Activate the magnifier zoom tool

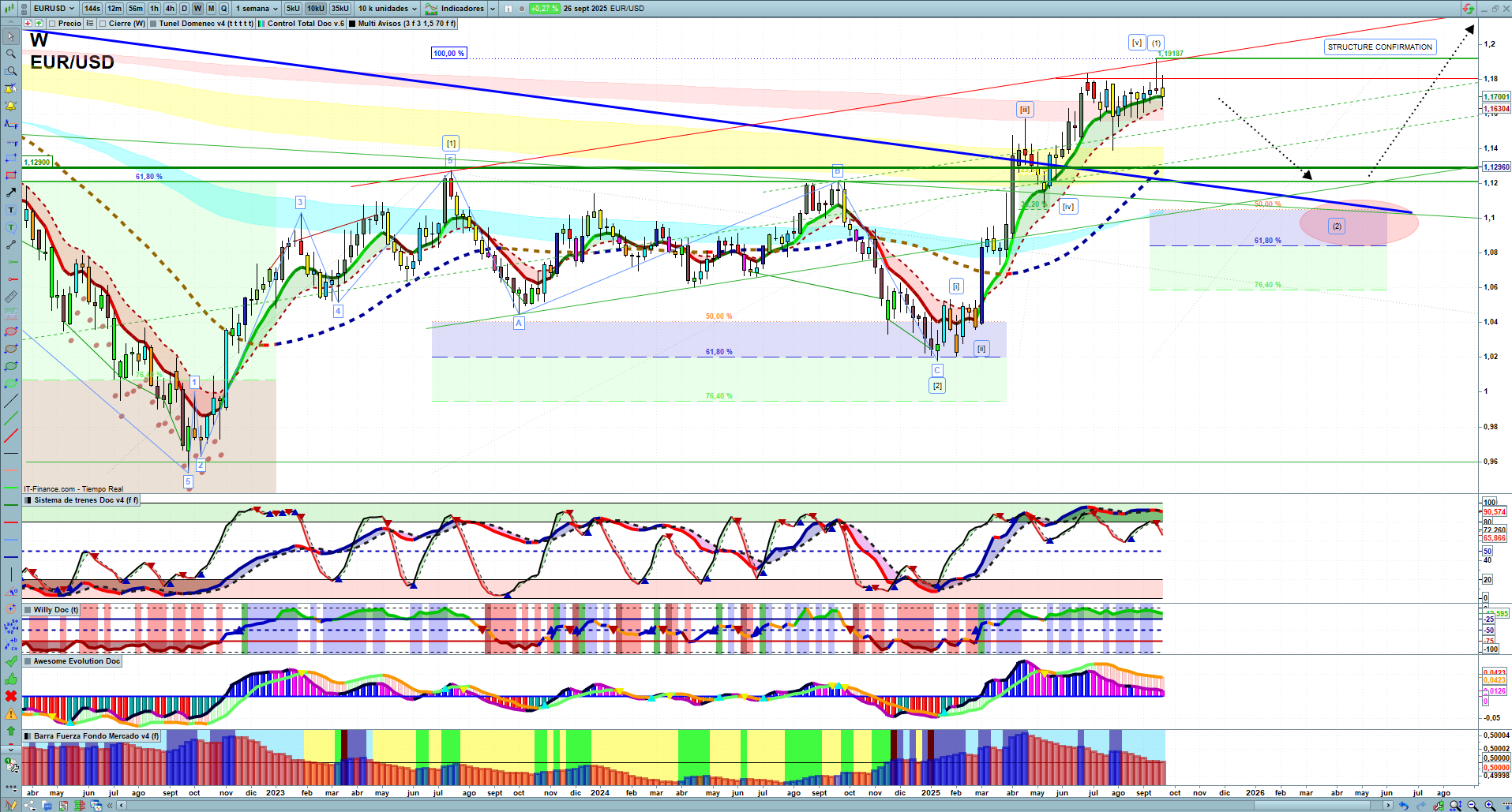click(11, 54)
